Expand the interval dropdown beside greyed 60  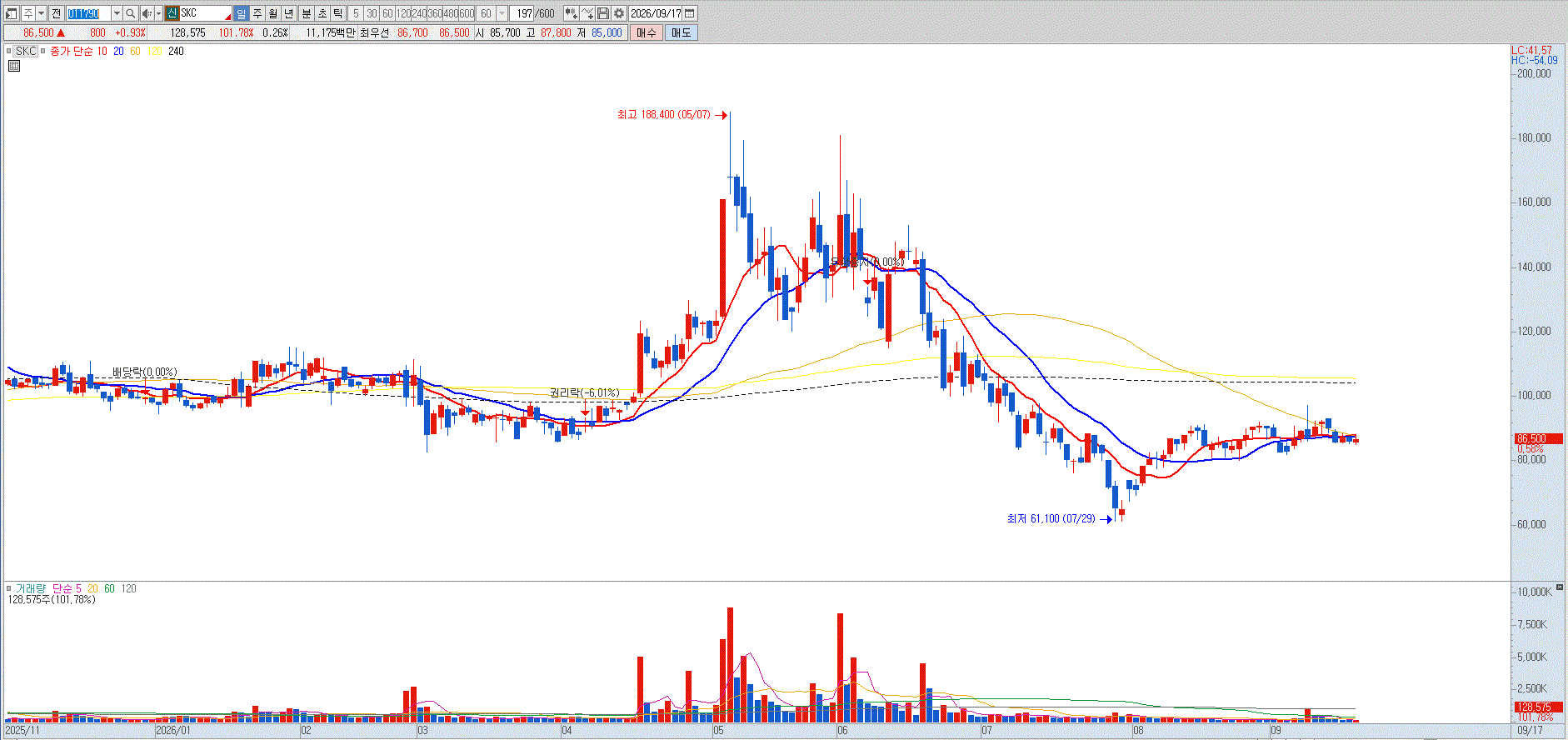pyautogui.click(x=502, y=13)
